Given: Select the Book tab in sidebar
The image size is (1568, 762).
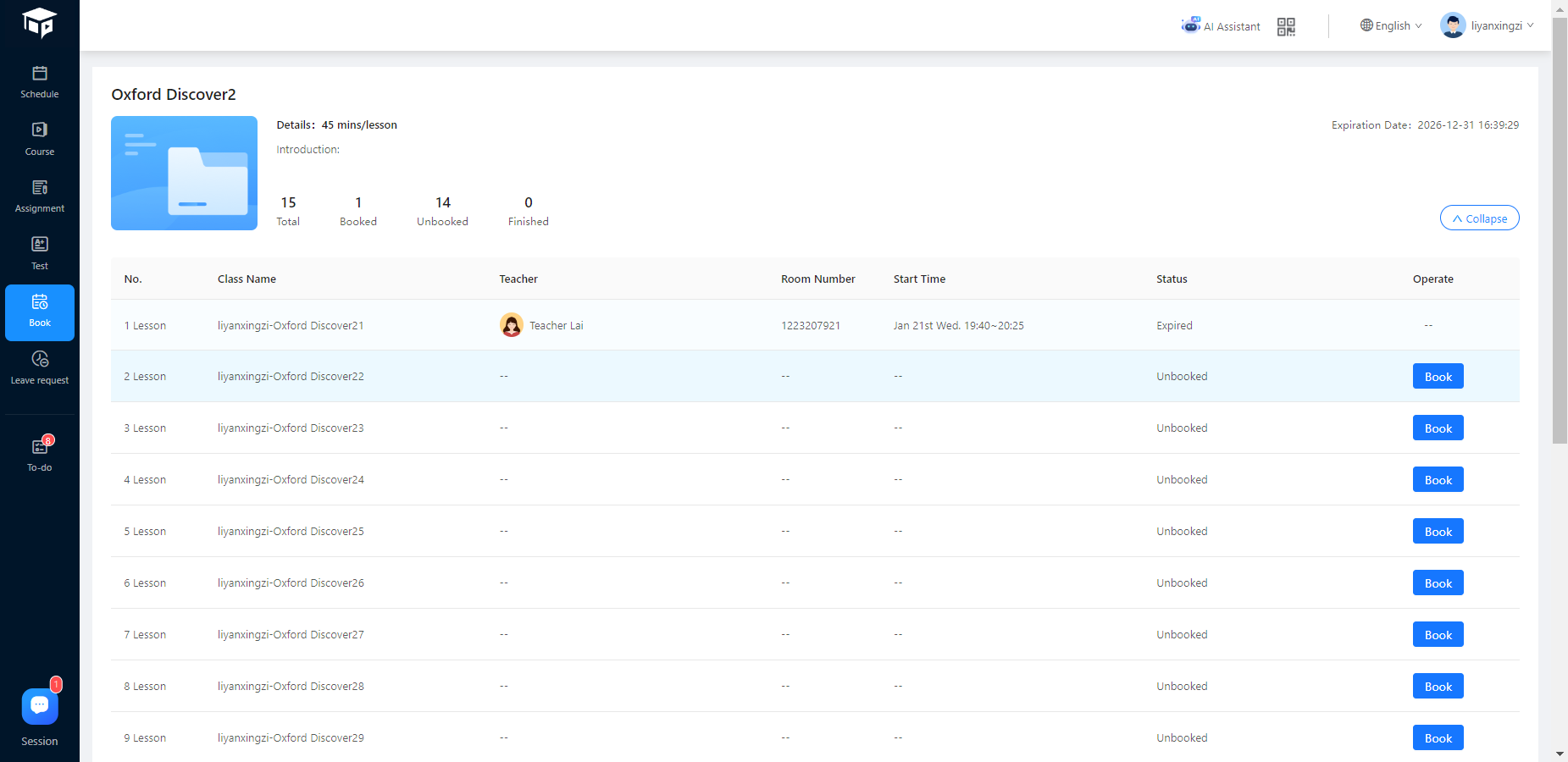Looking at the screenshot, I should coord(40,312).
